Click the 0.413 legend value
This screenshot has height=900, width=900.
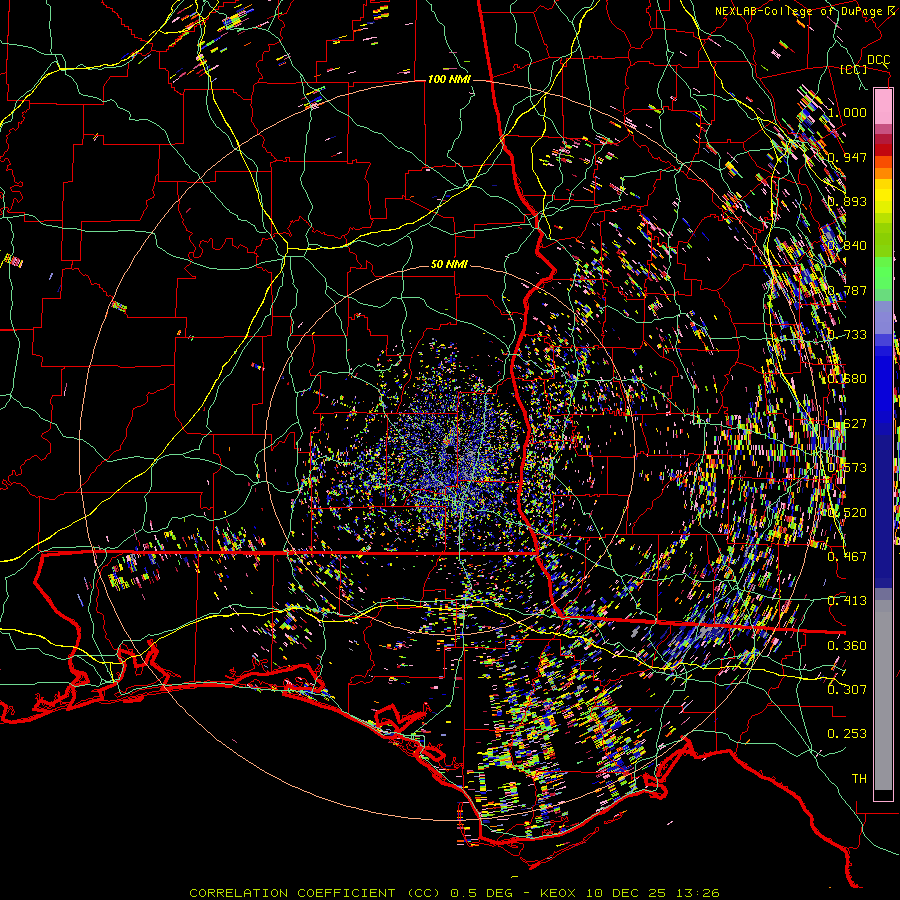[847, 600]
